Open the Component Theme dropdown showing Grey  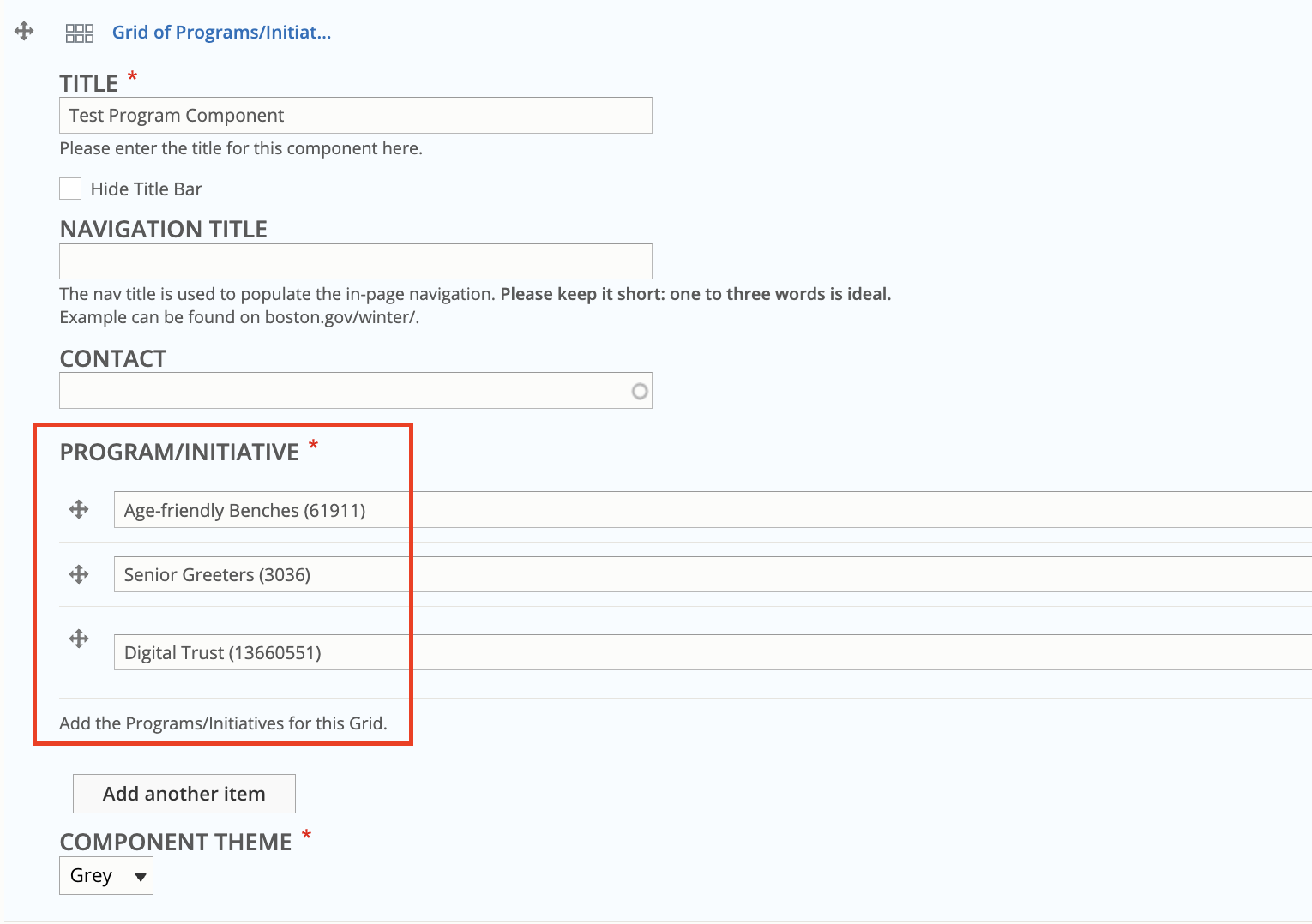click(106, 876)
